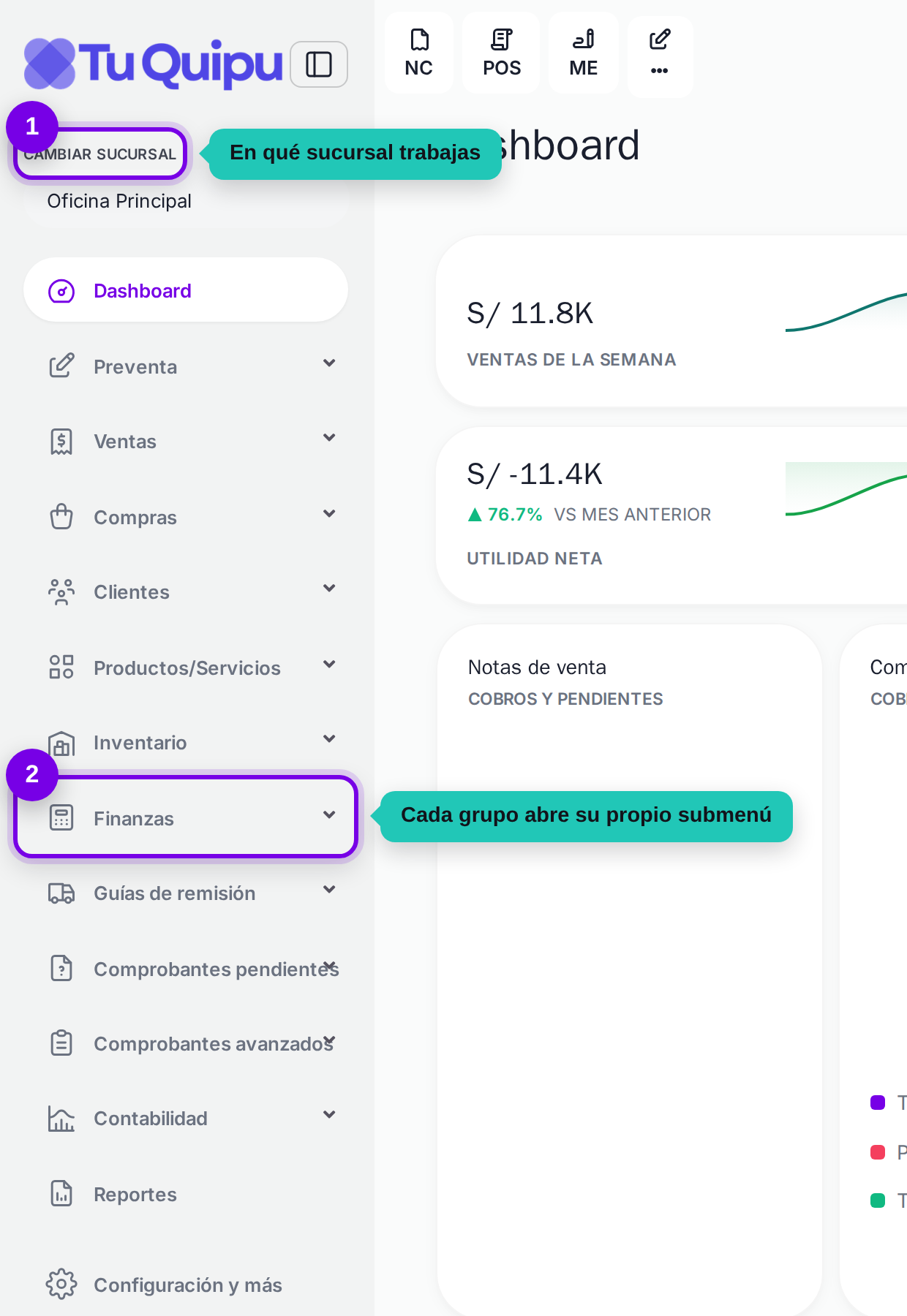Open the Comprobantes pendientes menu
907x1316 pixels.
186,969
